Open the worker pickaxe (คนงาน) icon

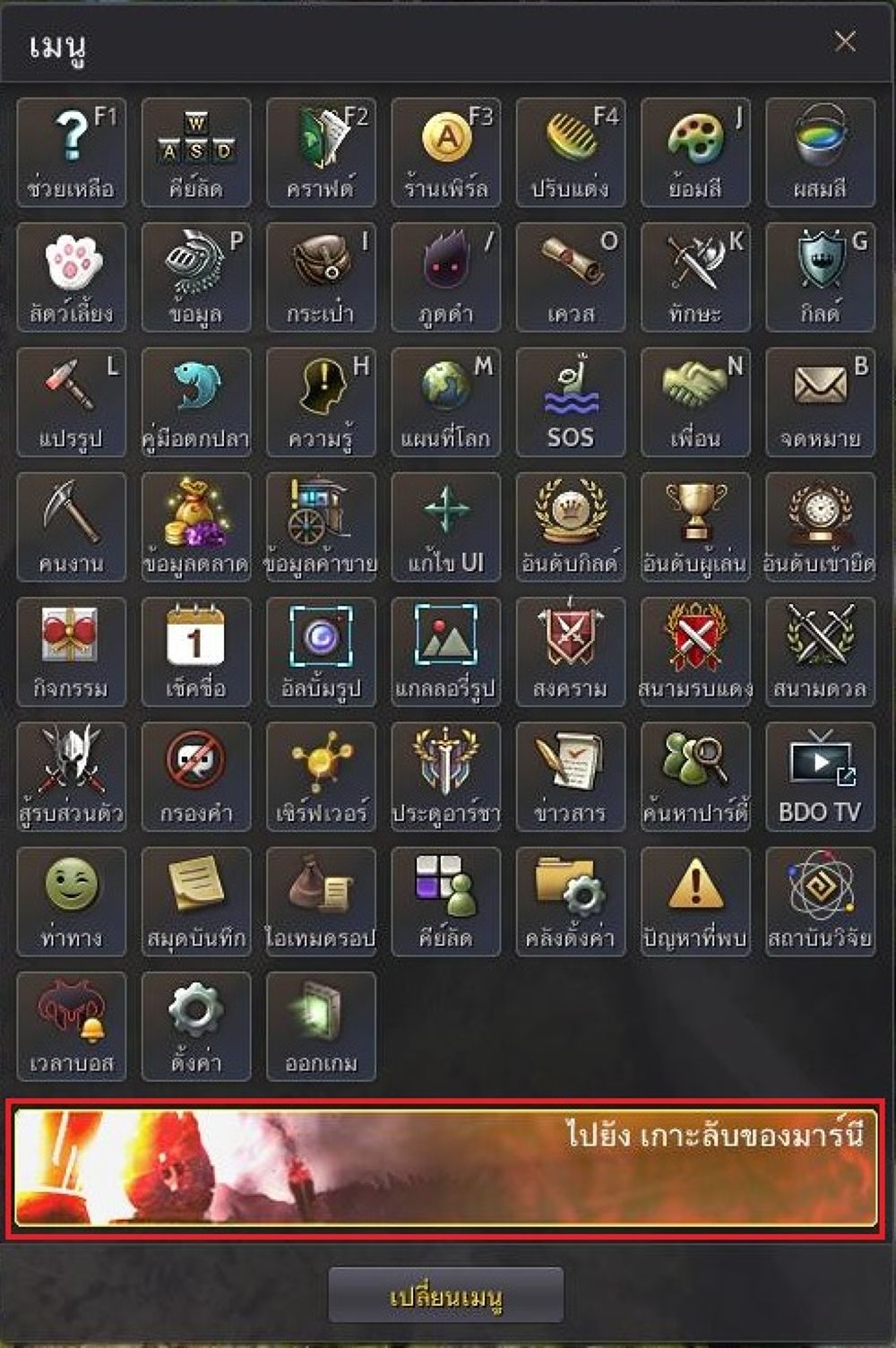[71, 527]
